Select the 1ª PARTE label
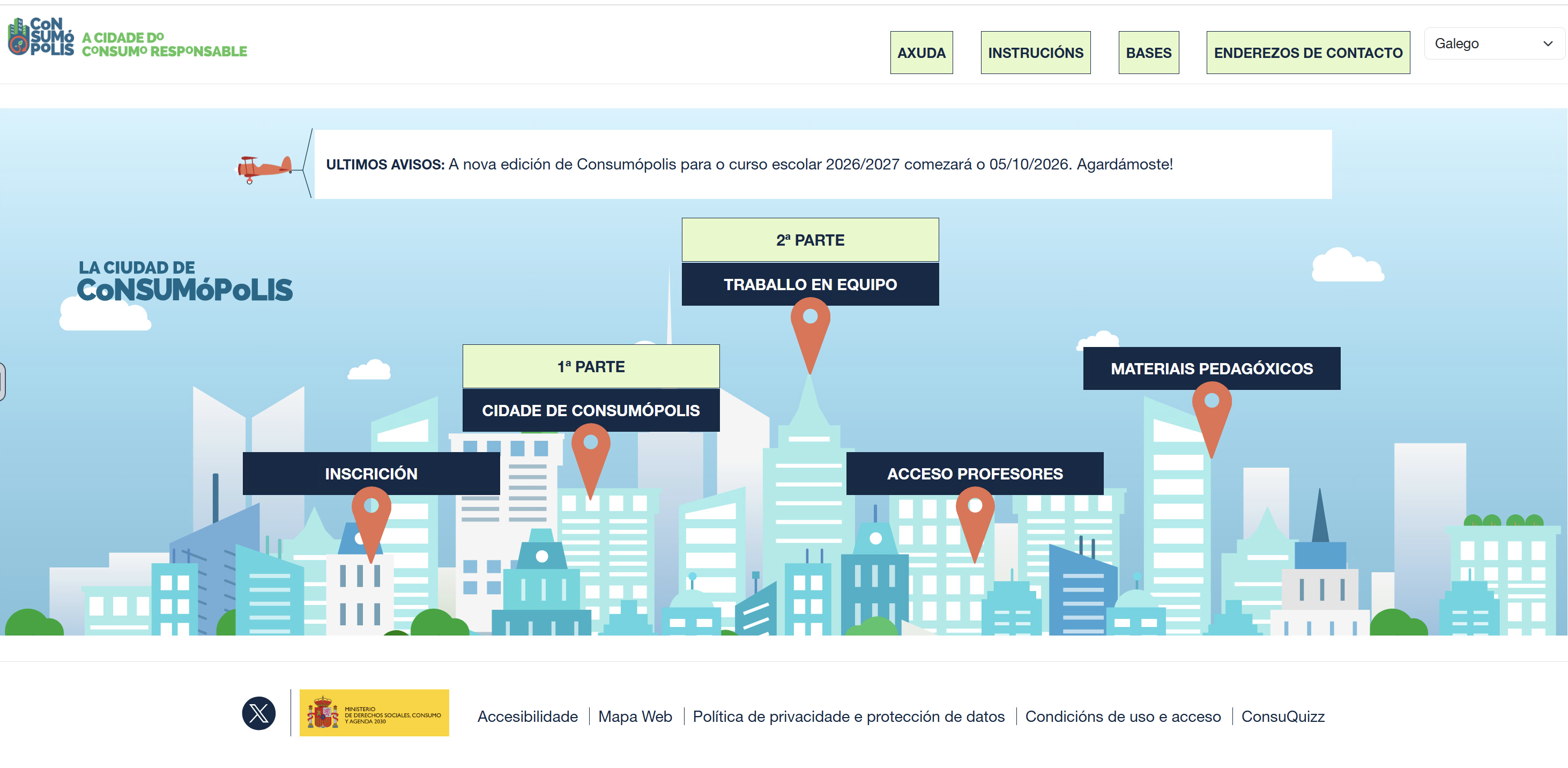The width and height of the screenshot is (1568, 768). pos(590,366)
